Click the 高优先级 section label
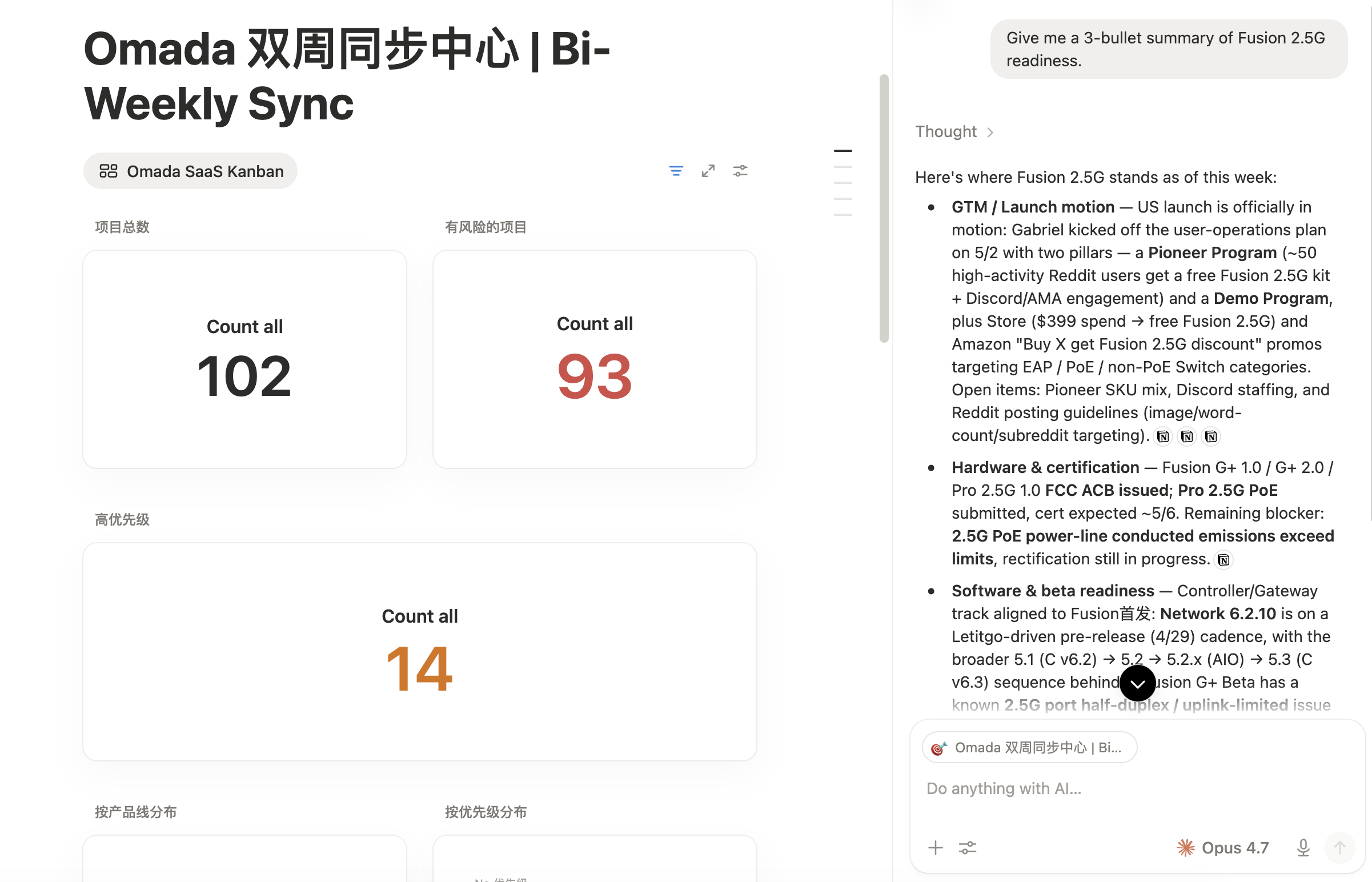This screenshot has height=882, width=1372. click(x=122, y=519)
